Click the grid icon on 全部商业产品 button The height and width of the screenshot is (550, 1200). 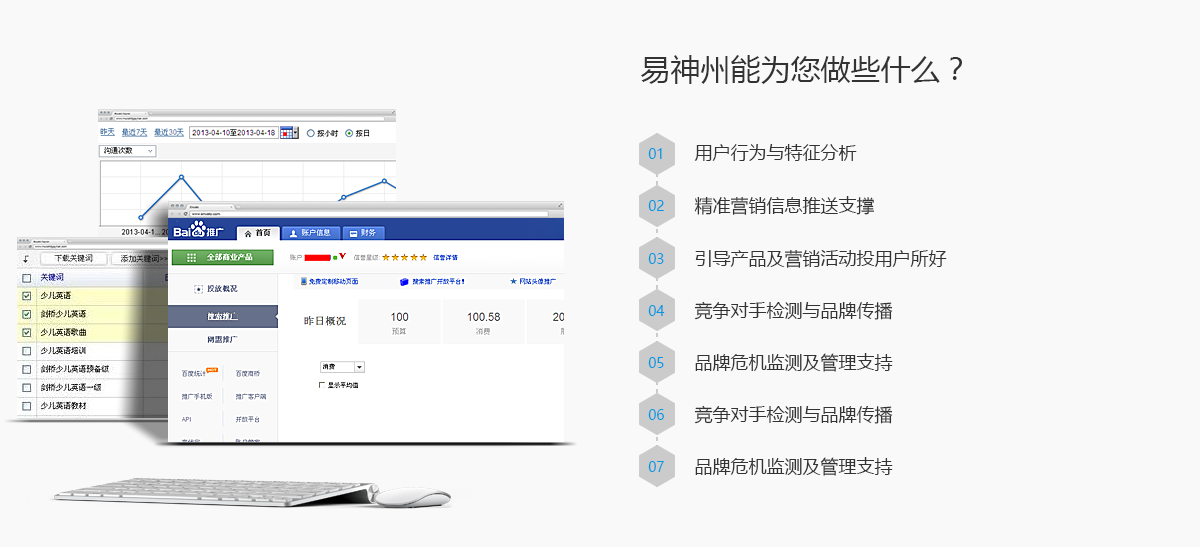tap(192, 257)
